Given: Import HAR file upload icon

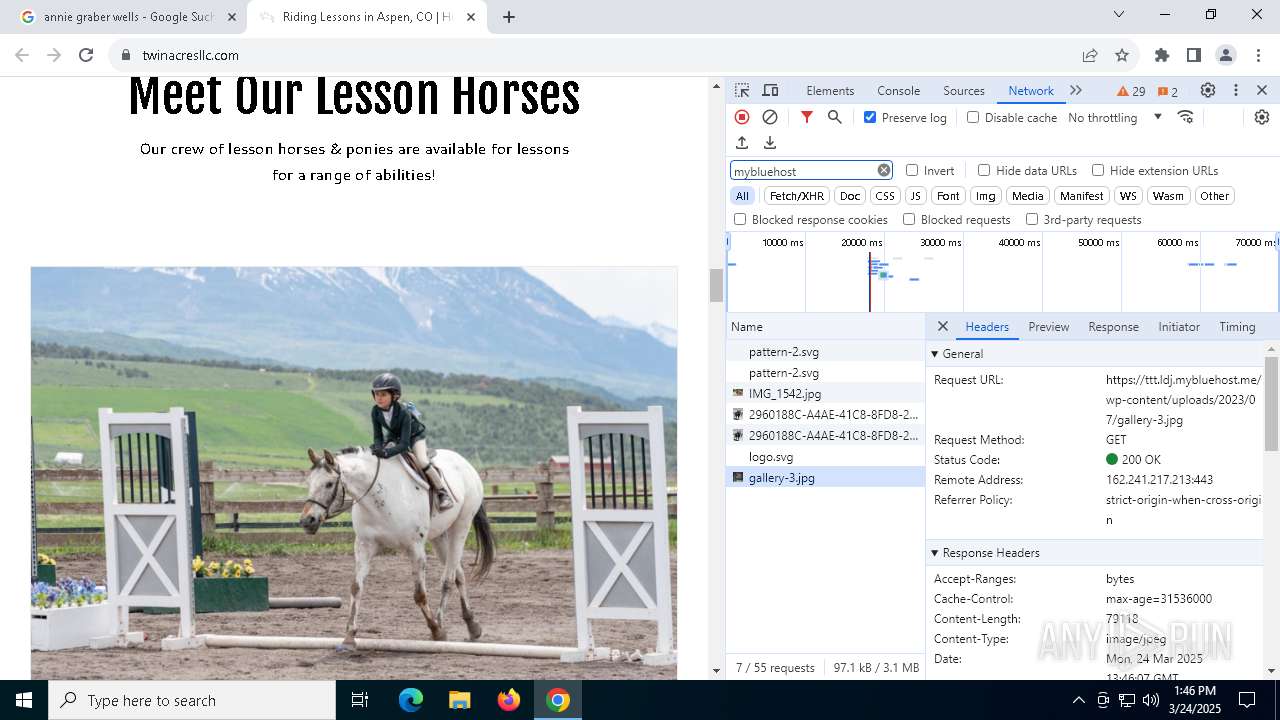Looking at the screenshot, I should tap(742, 143).
